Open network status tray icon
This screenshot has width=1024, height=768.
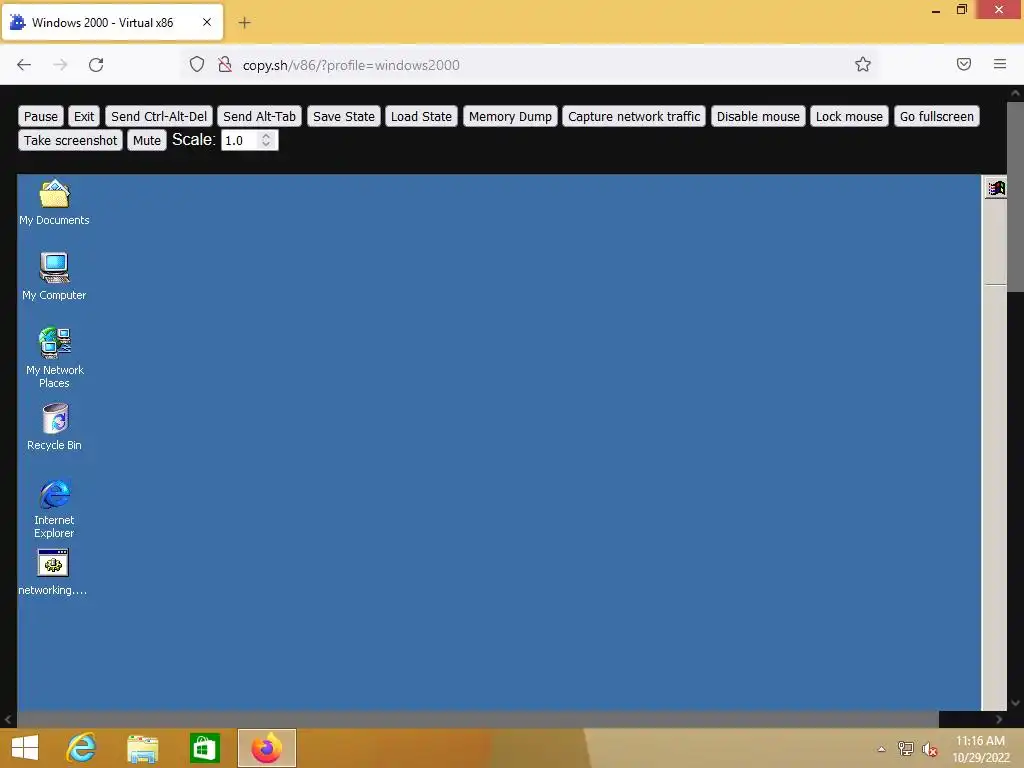(x=905, y=749)
